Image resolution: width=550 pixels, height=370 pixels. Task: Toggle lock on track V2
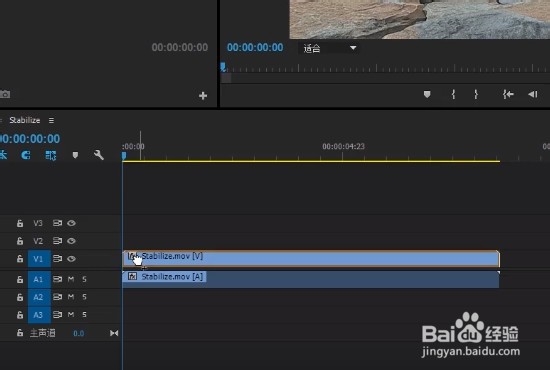20,241
